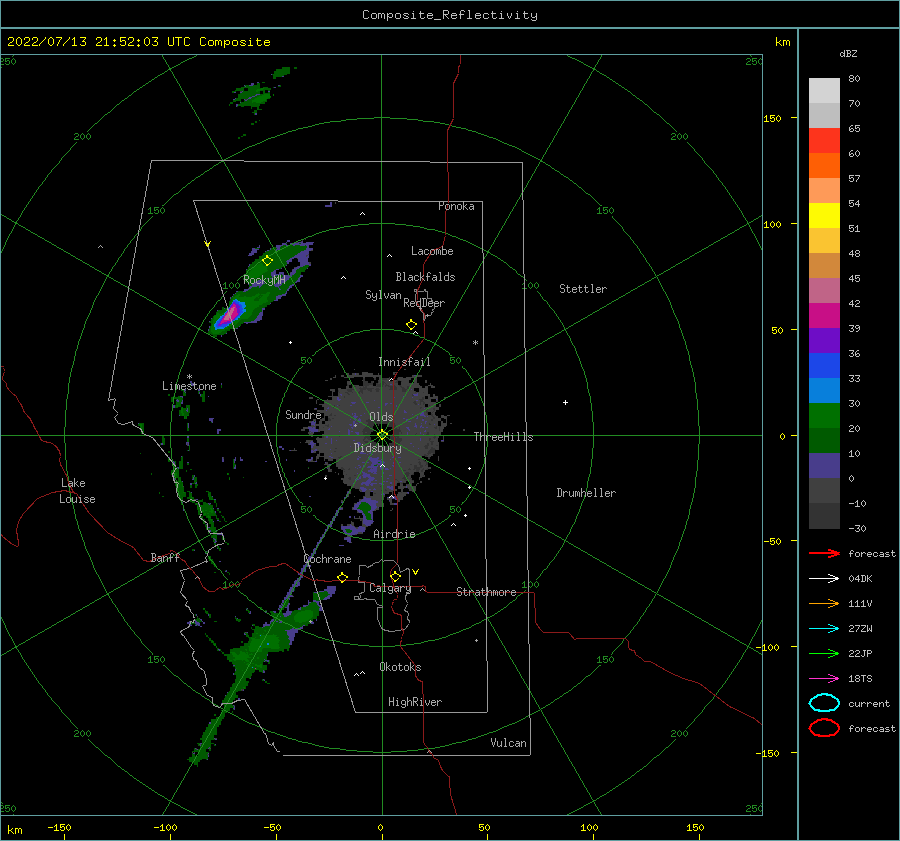Click the yellow km label at top right
Image resolution: width=900 pixels, height=841 pixels.
[782, 42]
